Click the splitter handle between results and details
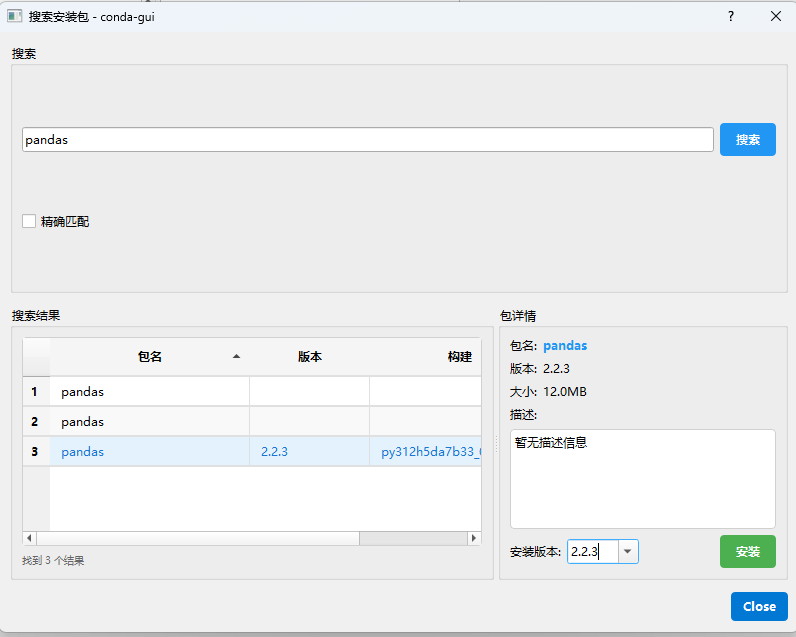796x637 pixels. (496, 444)
